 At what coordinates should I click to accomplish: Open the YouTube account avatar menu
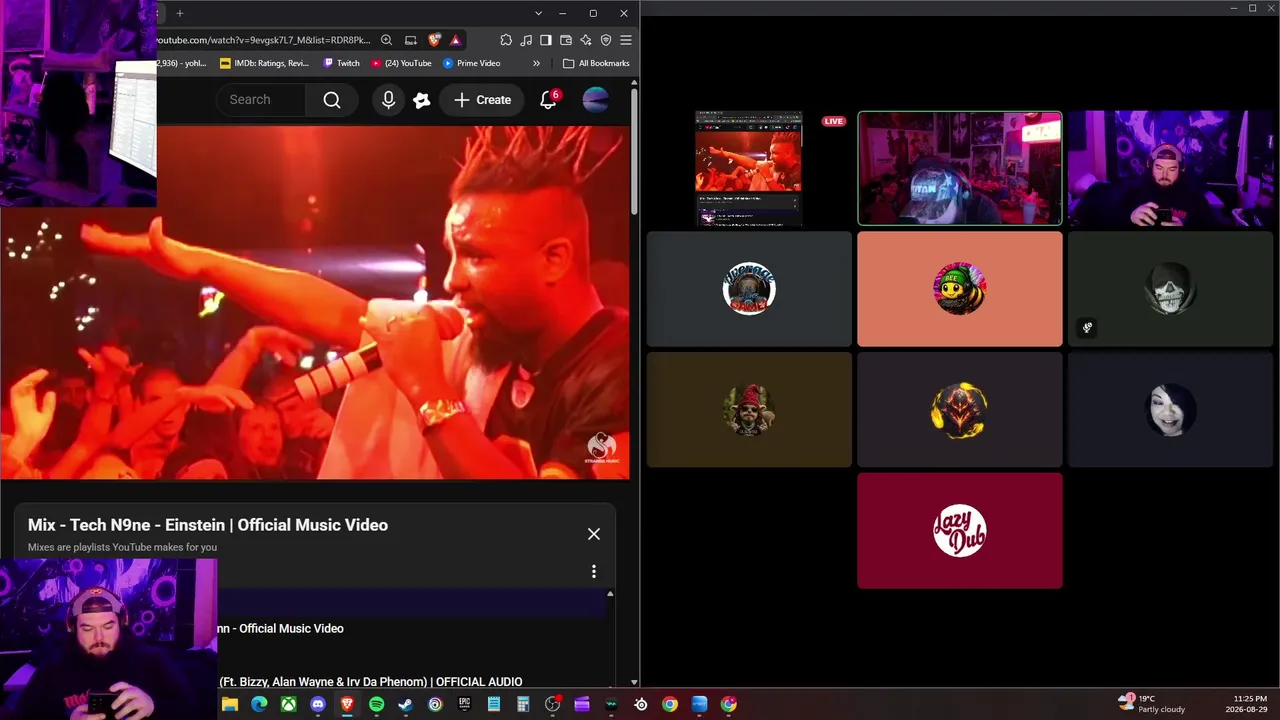pos(595,100)
